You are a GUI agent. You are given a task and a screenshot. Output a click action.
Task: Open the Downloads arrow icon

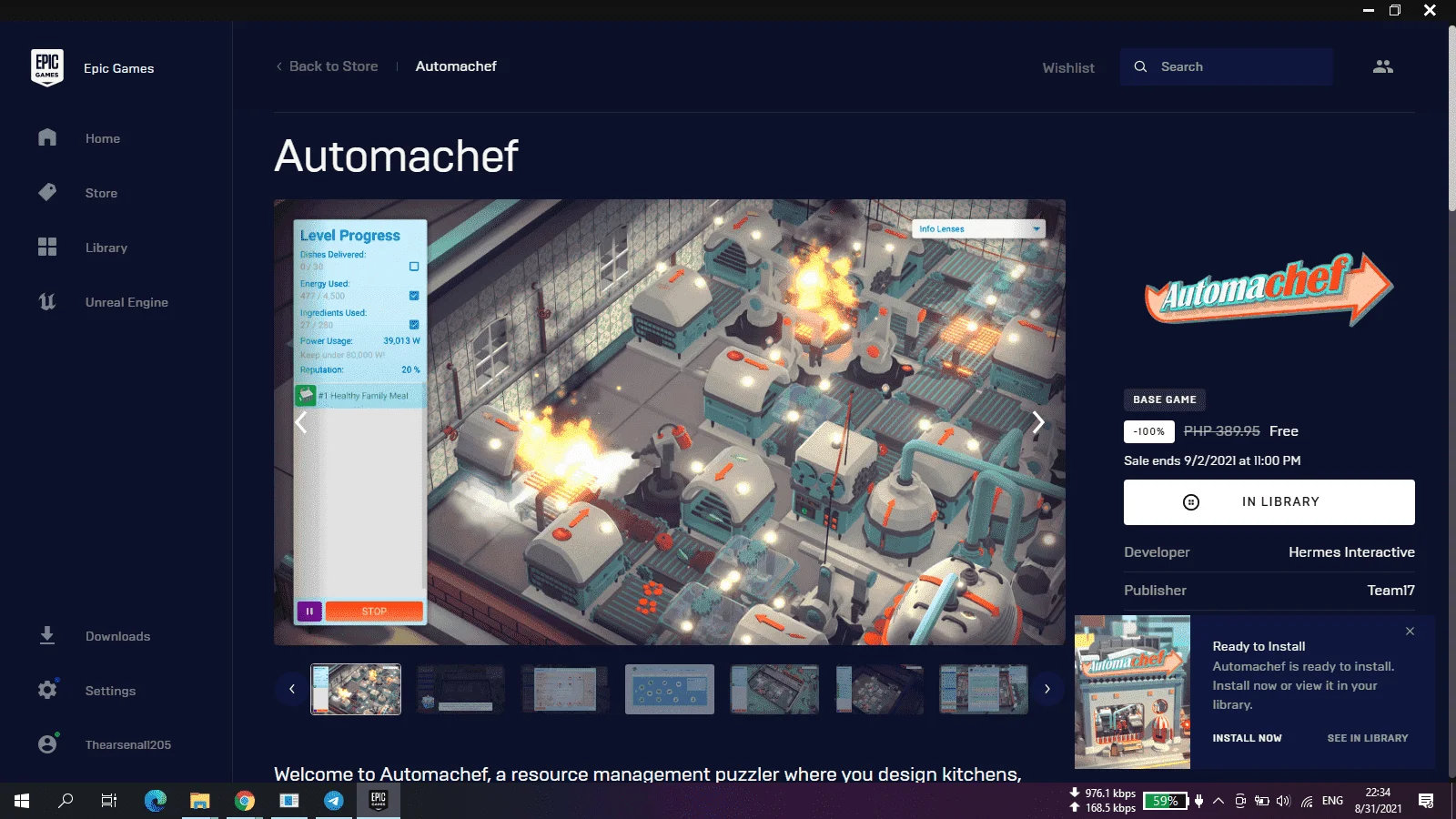[x=47, y=635]
